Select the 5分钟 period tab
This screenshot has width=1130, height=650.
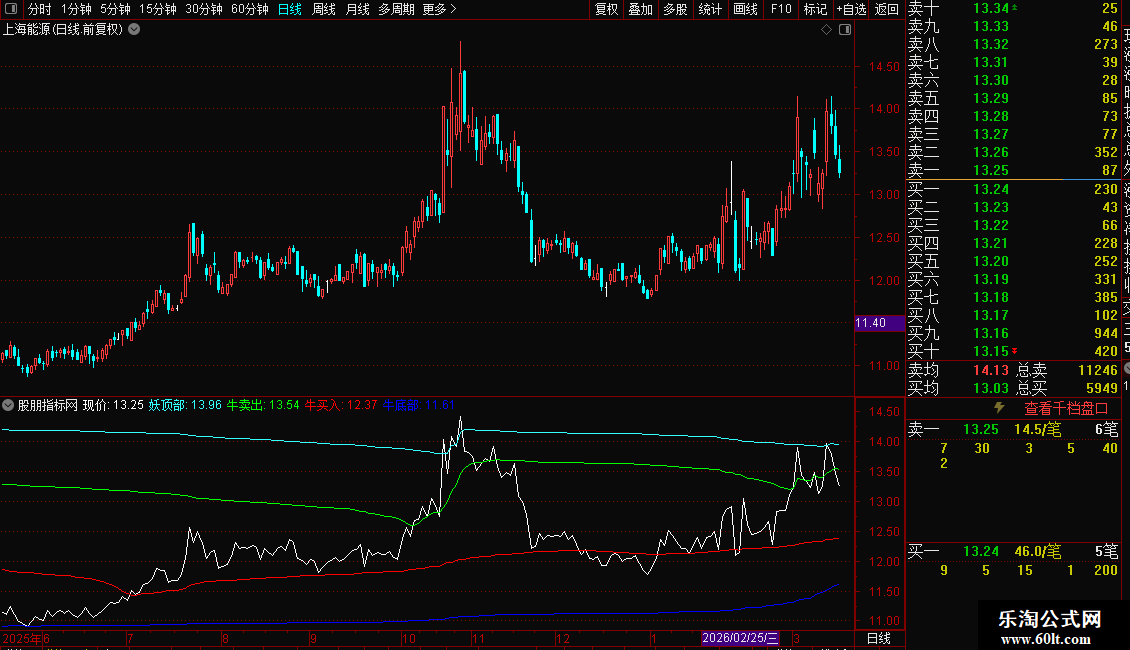(115, 9)
